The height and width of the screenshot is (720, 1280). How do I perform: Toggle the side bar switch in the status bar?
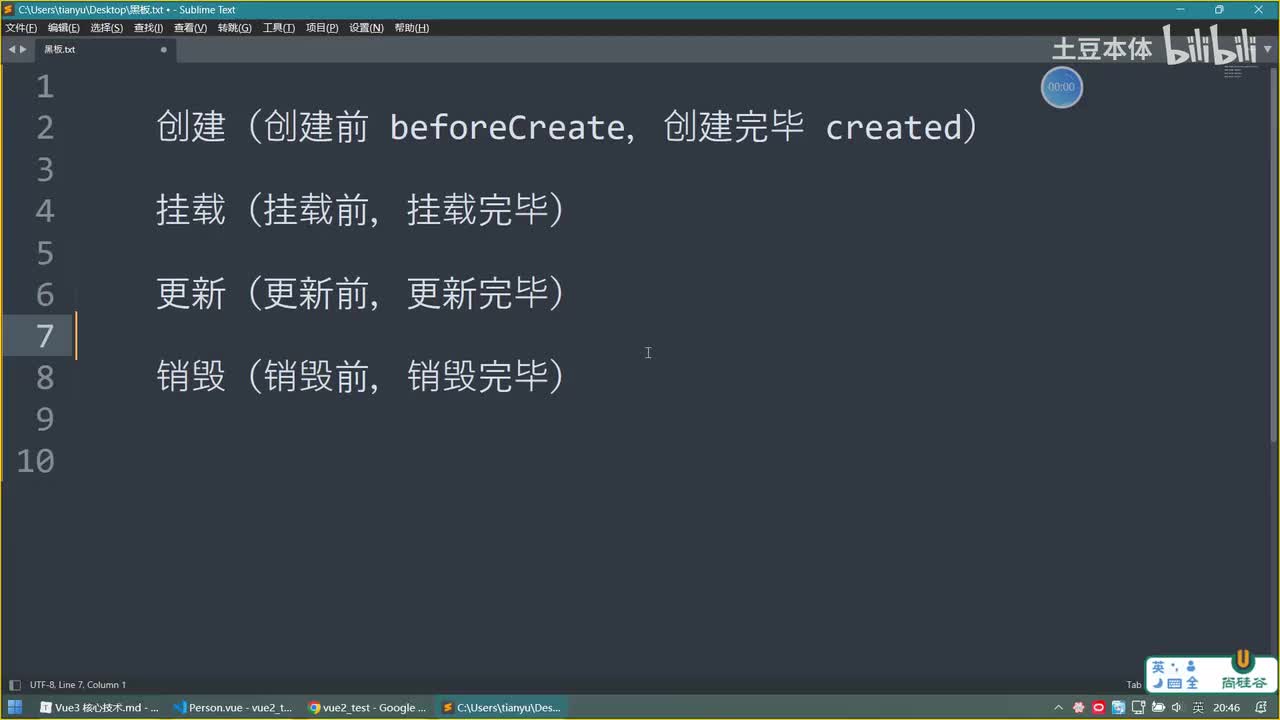pyautogui.click(x=13, y=685)
